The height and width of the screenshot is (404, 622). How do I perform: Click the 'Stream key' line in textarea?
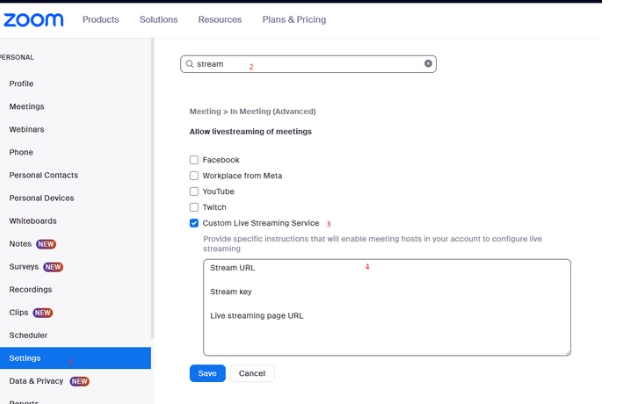[231, 292]
